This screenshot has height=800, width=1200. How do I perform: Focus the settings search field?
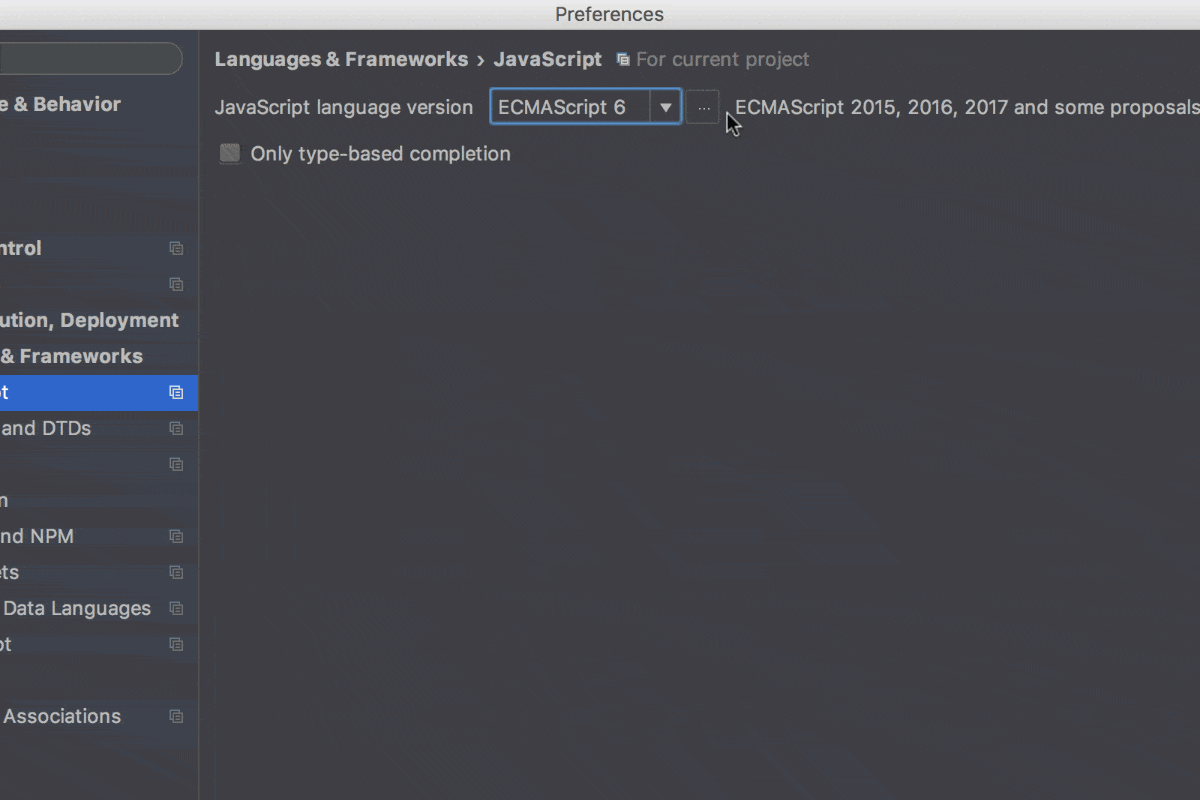coord(90,59)
